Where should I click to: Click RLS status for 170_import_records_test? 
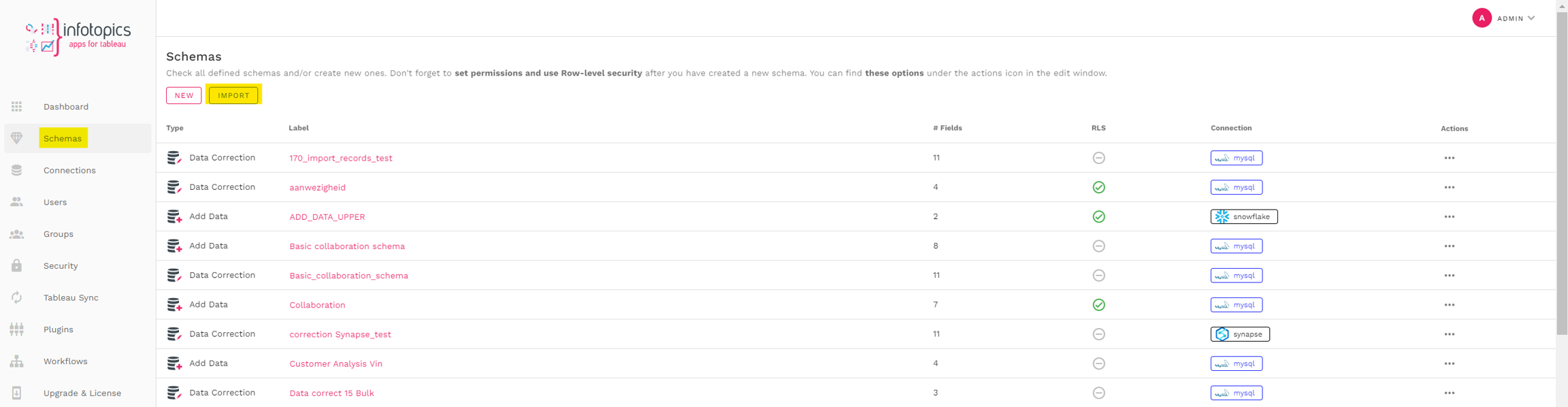click(x=1098, y=158)
